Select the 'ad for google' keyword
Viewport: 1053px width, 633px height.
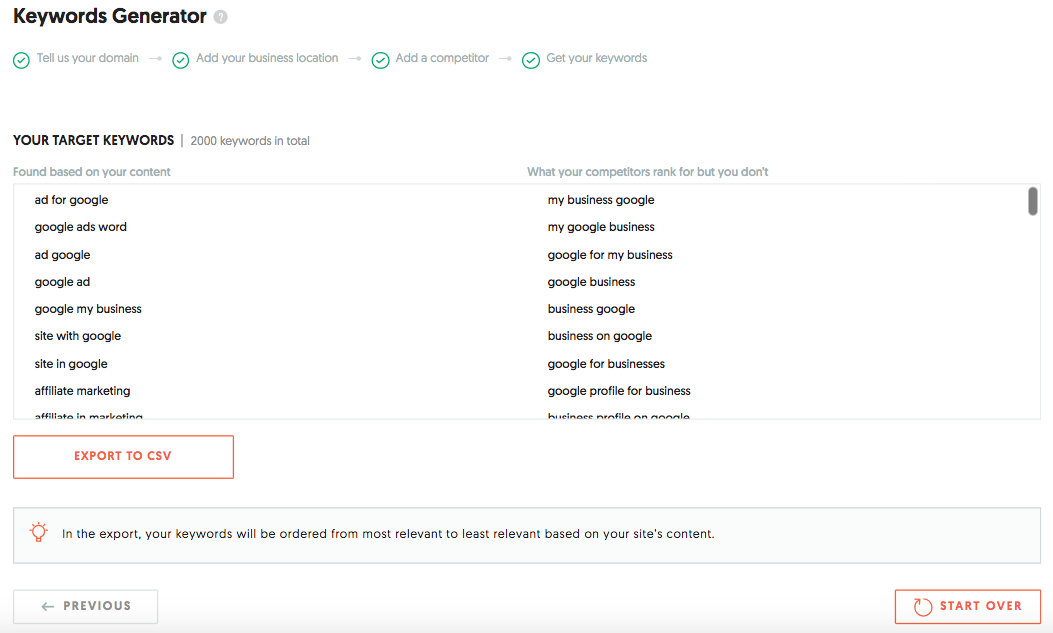(x=71, y=200)
